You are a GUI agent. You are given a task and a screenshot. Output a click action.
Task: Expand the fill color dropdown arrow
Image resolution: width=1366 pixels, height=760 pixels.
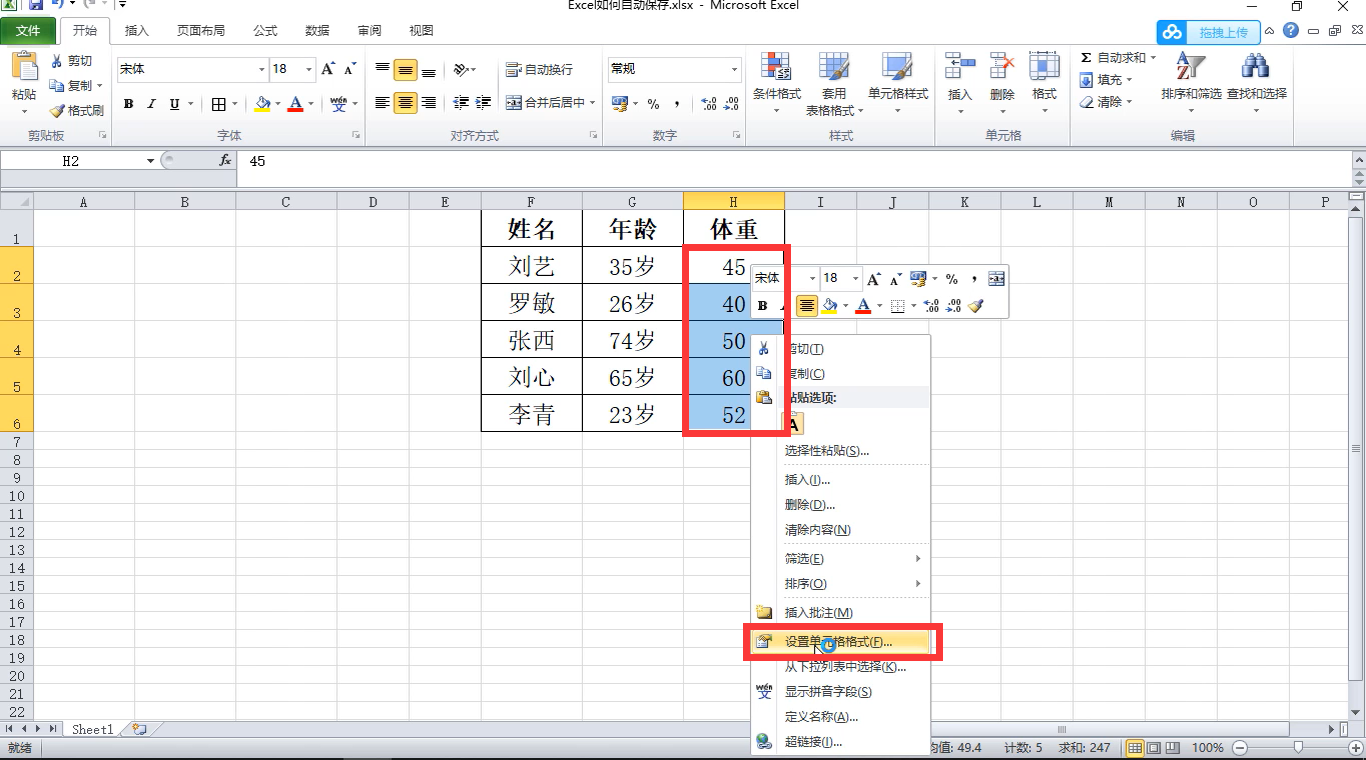pos(278,103)
